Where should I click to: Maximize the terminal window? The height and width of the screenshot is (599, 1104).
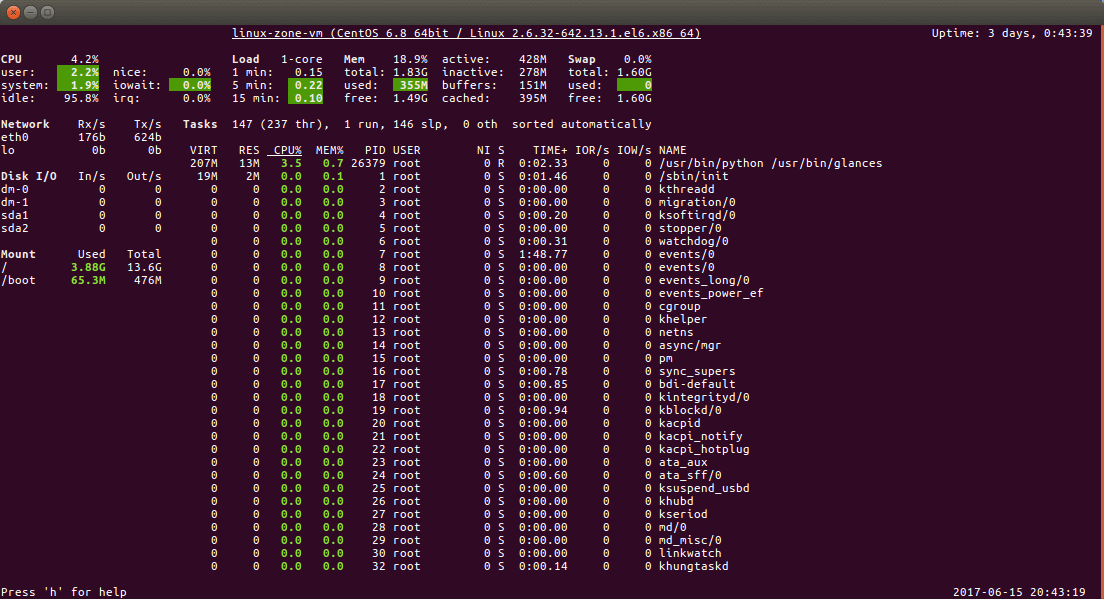click(48, 11)
